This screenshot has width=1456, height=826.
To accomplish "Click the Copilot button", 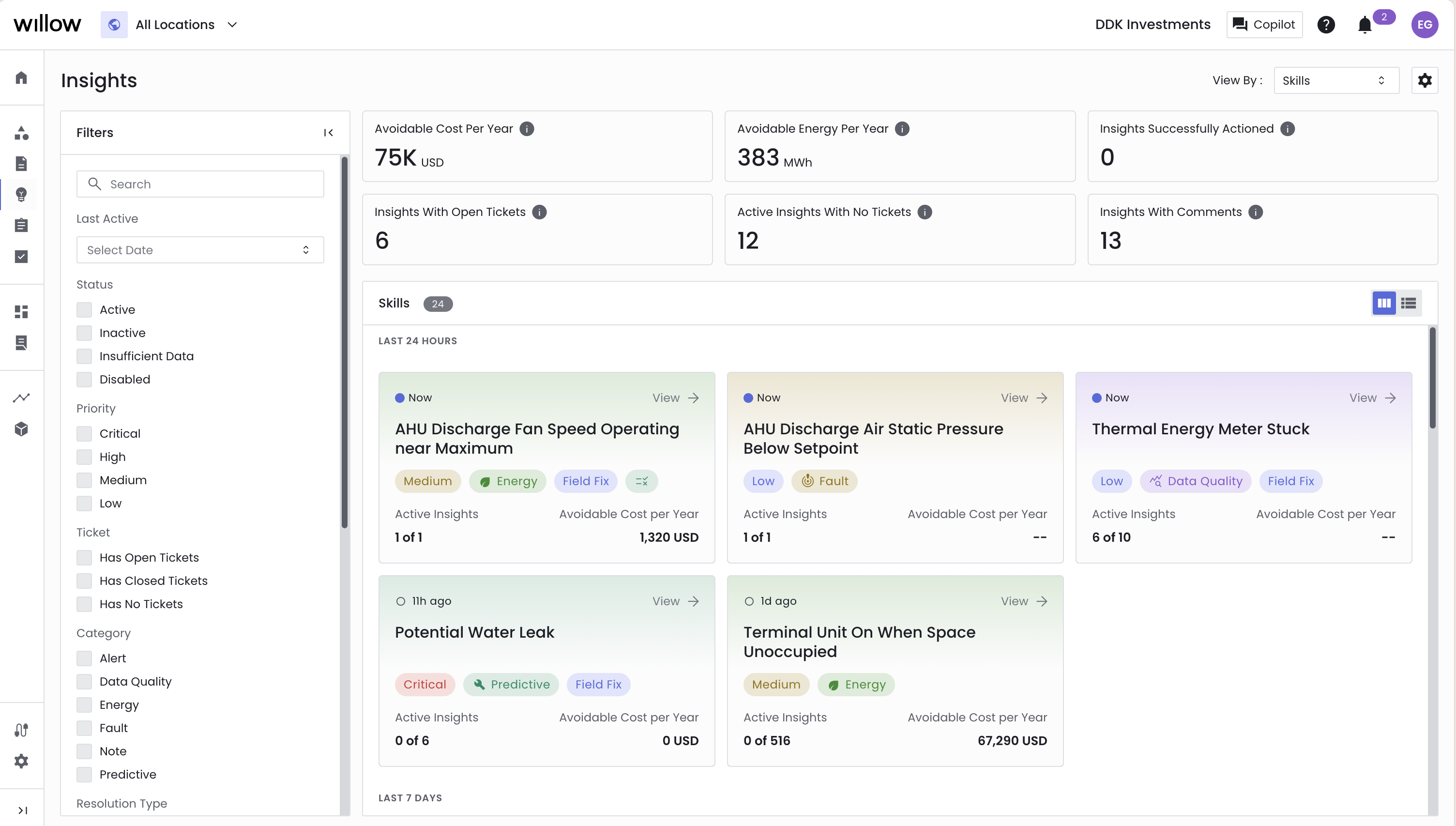I will coord(1264,24).
